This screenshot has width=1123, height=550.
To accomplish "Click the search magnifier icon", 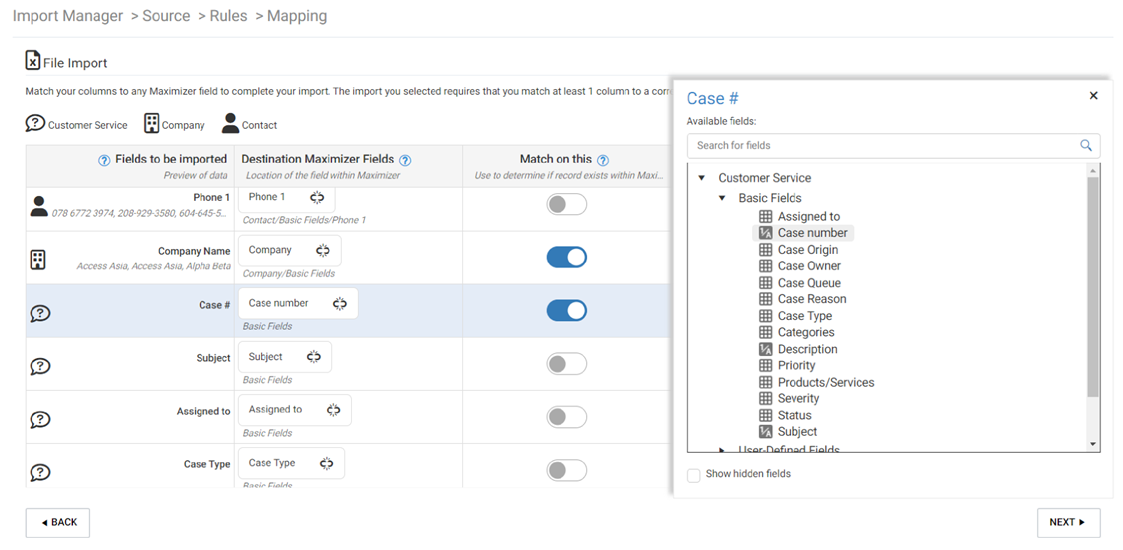I will (x=1086, y=145).
